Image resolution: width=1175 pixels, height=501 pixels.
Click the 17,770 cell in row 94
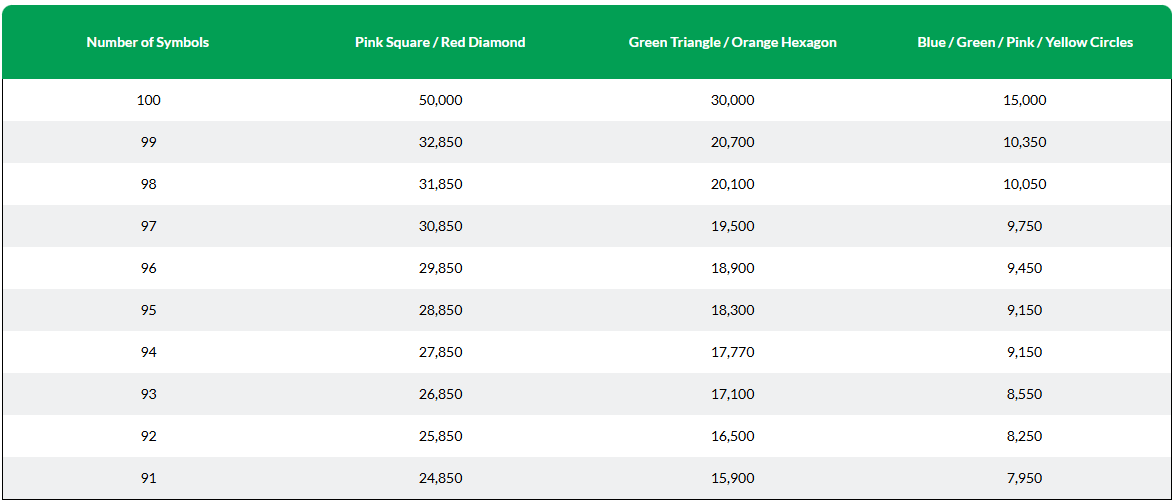pos(732,352)
